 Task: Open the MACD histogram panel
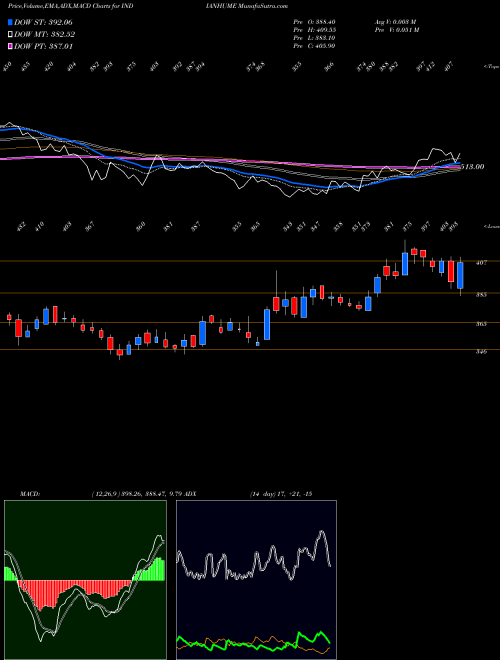click(85, 580)
